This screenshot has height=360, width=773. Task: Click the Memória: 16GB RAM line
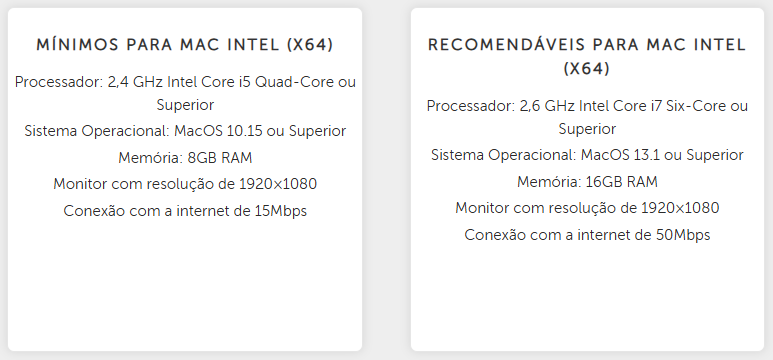click(x=587, y=181)
